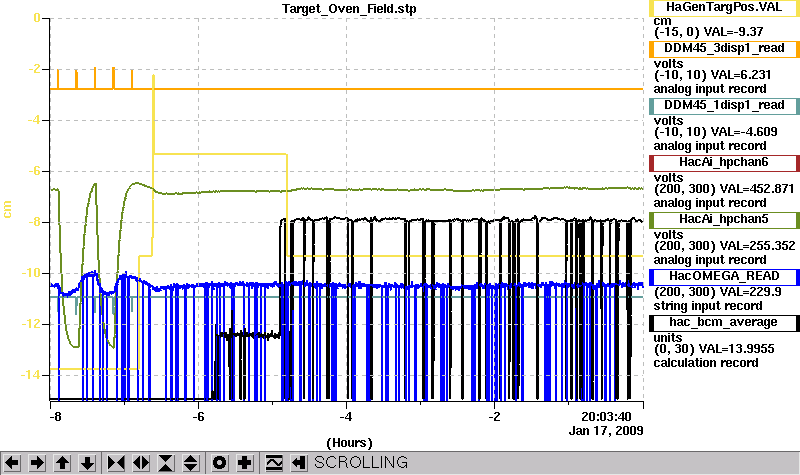Select the hac_bcm_average legend entry
Image resolution: width=800 pixels, height=475 pixels.
click(724, 323)
